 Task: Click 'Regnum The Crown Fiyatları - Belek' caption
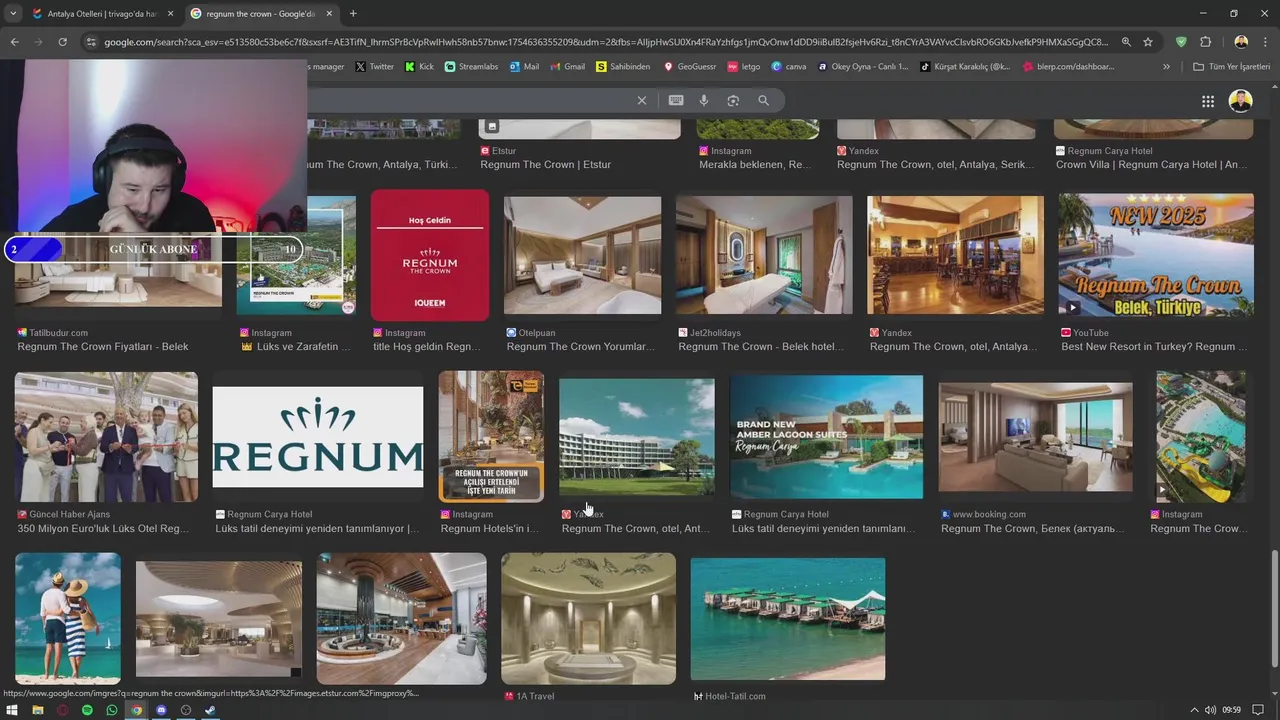coord(103,347)
